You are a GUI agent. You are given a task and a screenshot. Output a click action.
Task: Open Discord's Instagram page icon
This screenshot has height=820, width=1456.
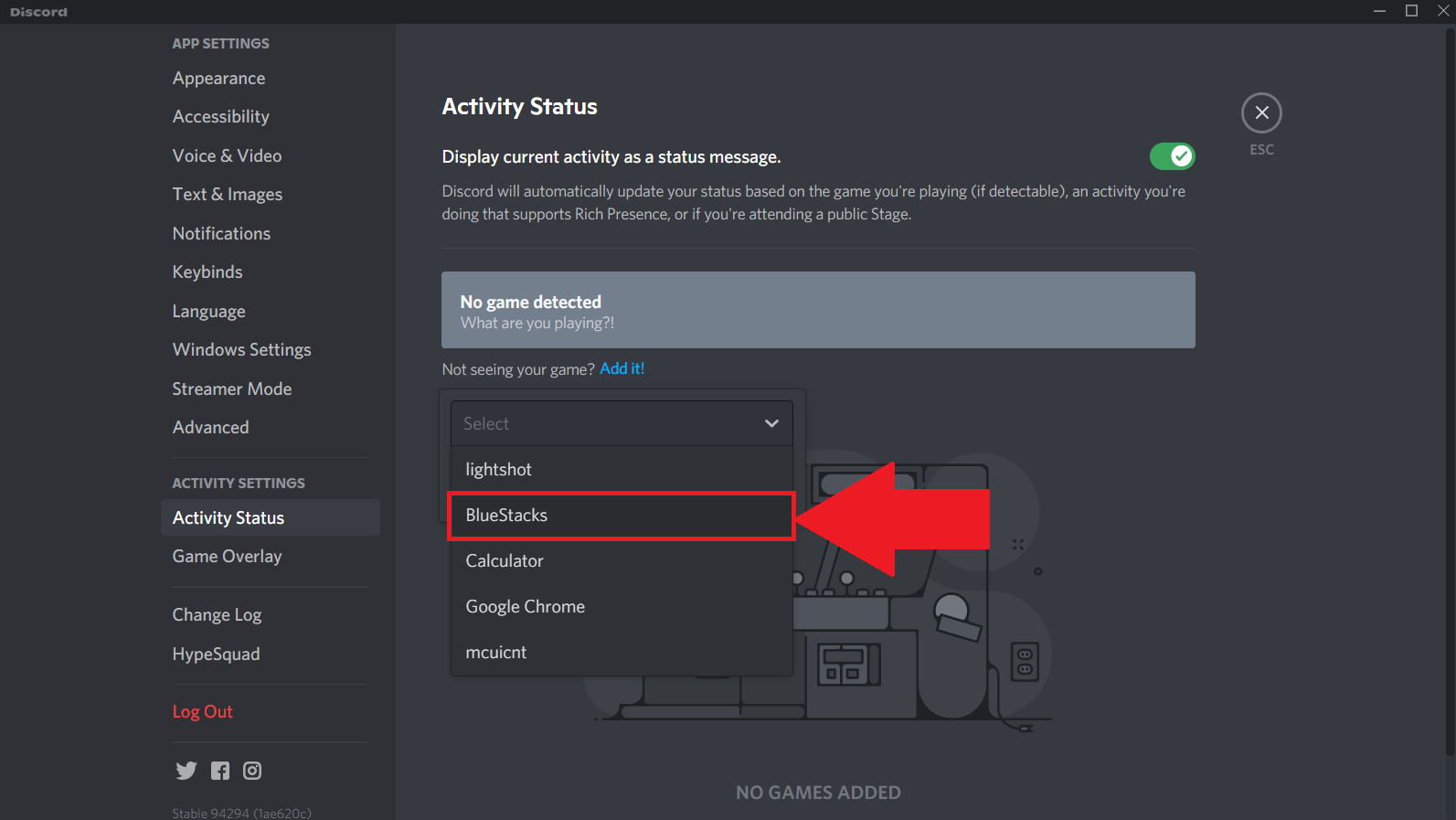(252, 771)
